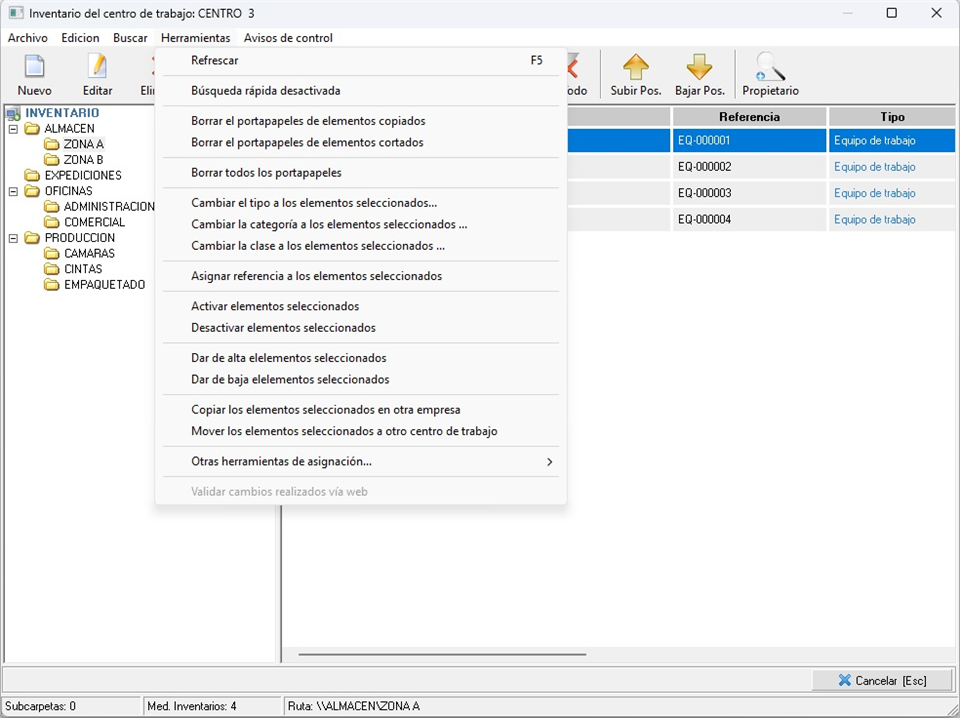Image resolution: width=960 pixels, height=718 pixels.
Task: Select the CAMARAS folder in tree
Action: coord(89,254)
